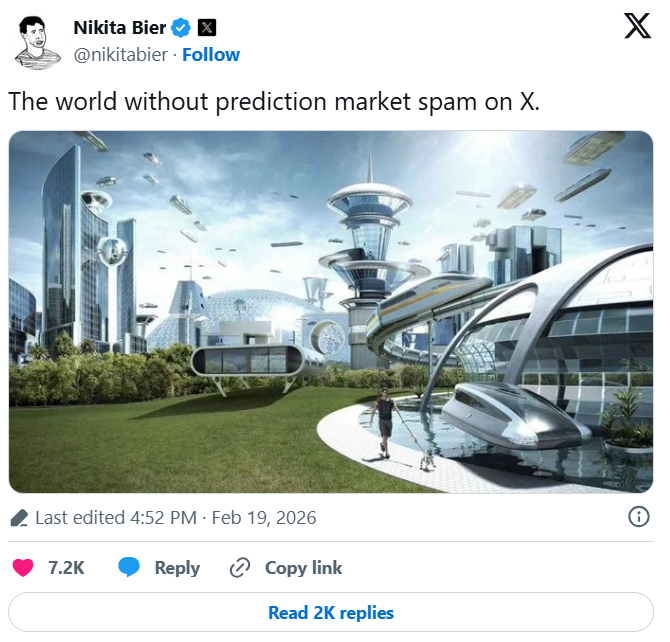The height and width of the screenshot is (642, 670).
Task: Click the Copy link text label
Action: [x=303, y=568]
